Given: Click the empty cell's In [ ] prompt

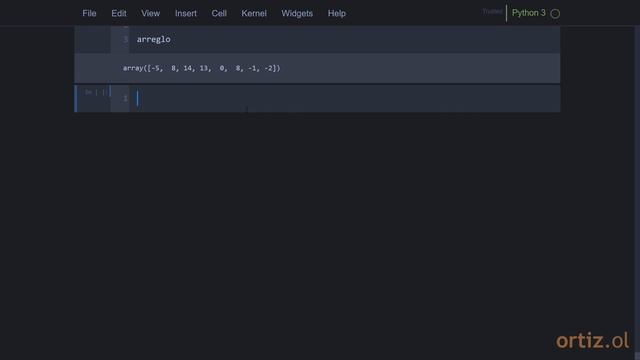Looking at the screenshot, I should pos(96,93).
